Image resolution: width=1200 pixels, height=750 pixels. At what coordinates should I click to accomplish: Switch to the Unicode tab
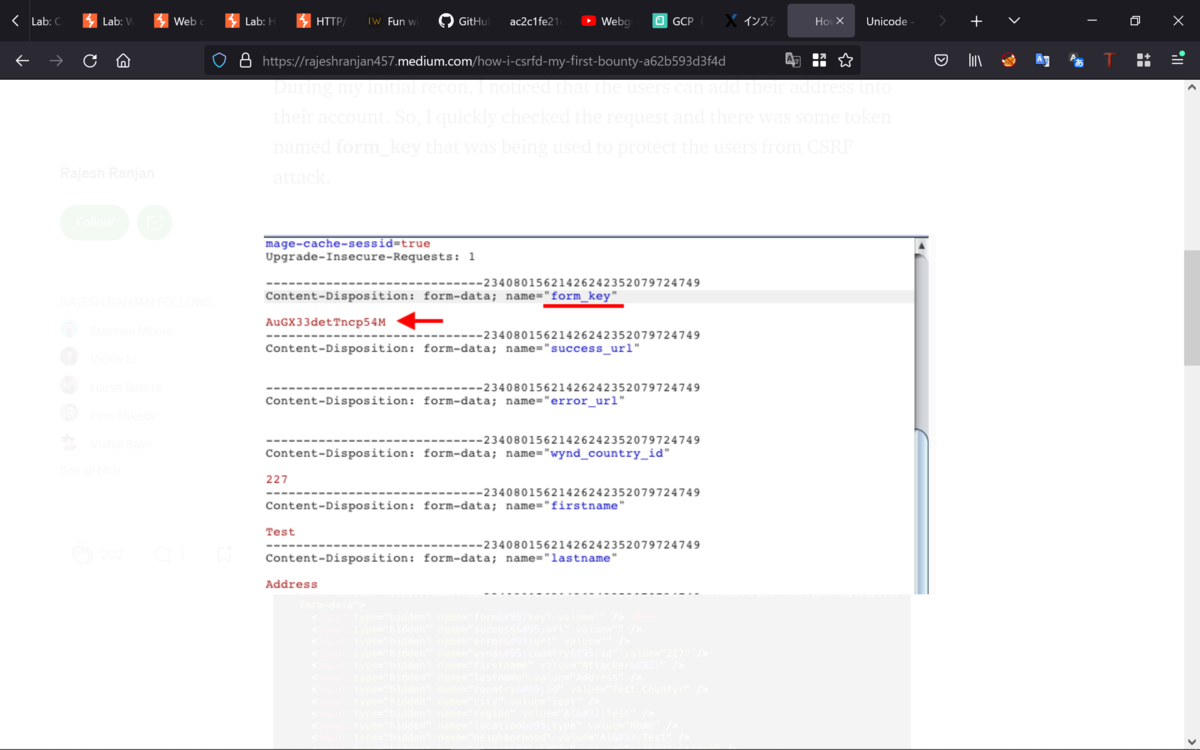[892, 21]
